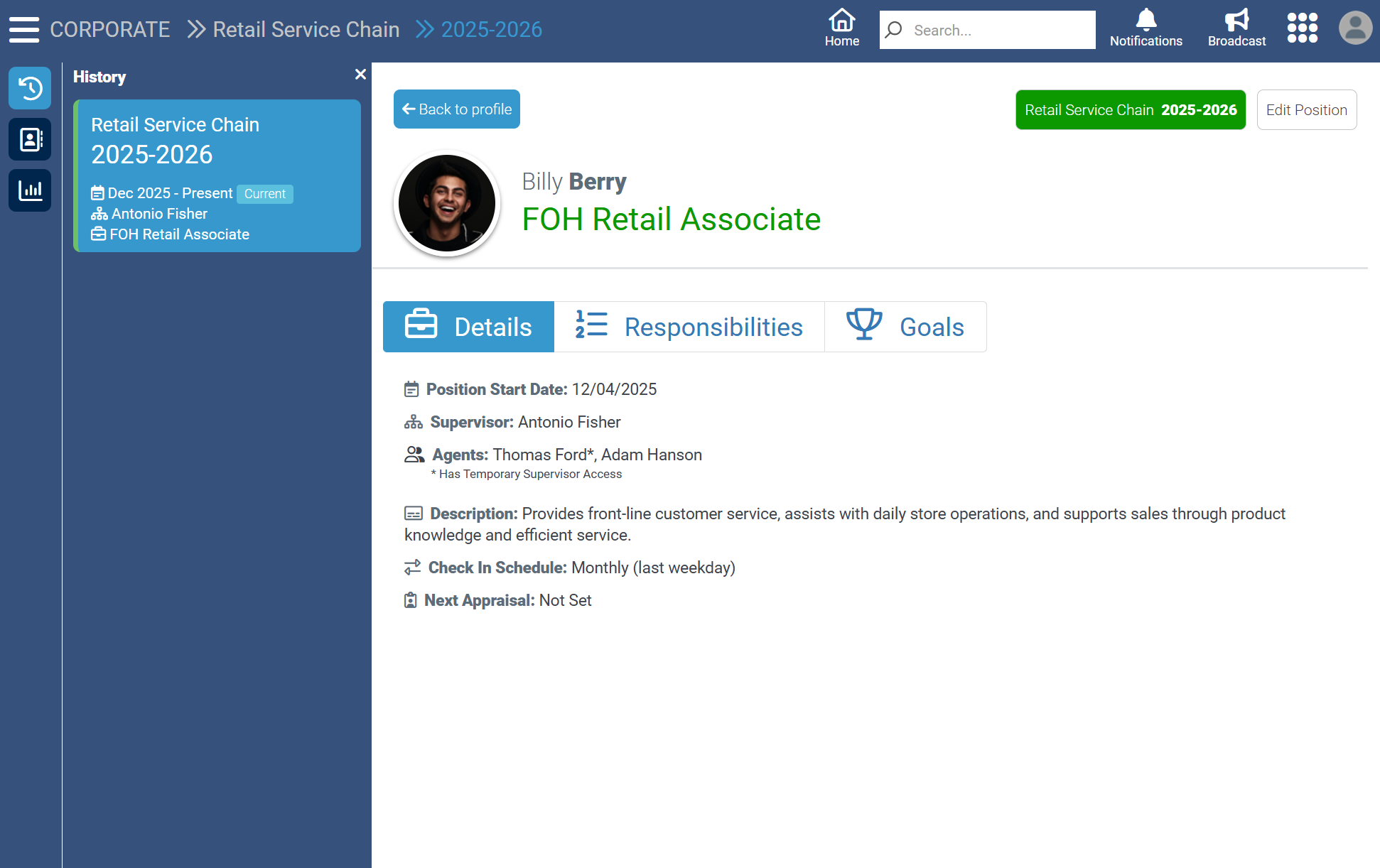Viewport: 1380px width, 868px height.
Task: Switch to the Responsibilities tab
Action: tap(689, 327)
